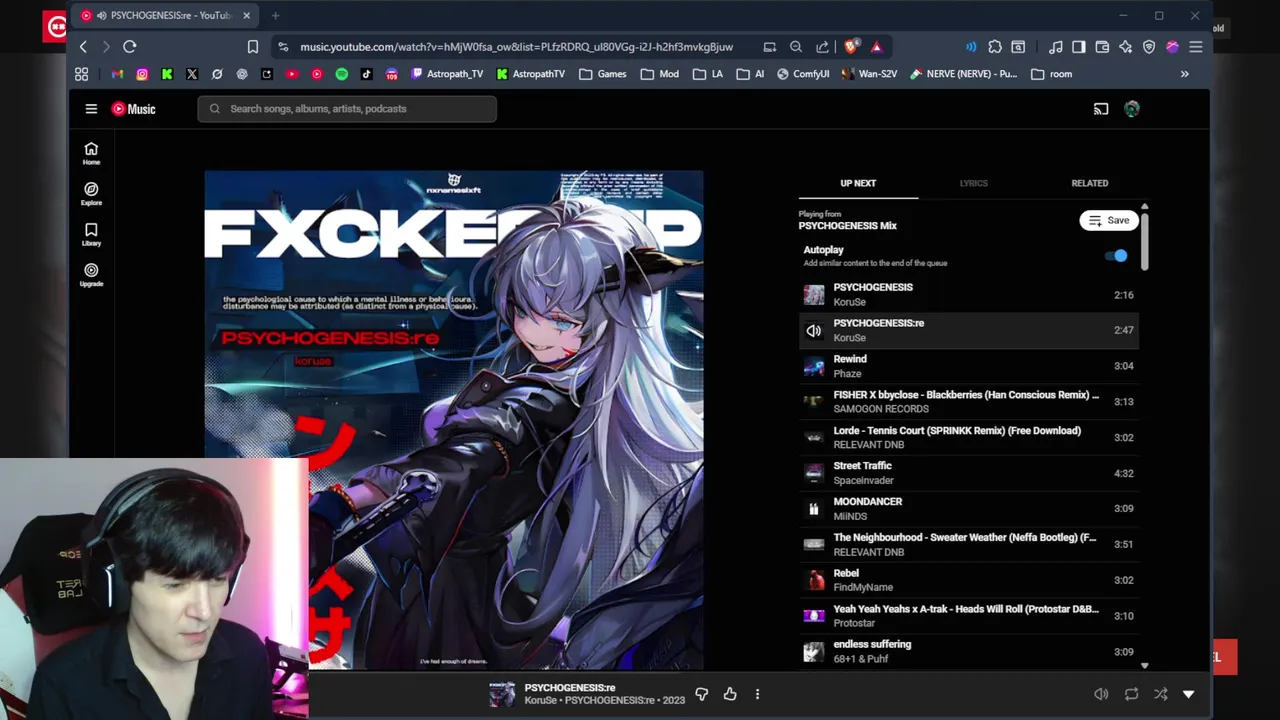Click the playing indicator on PSYCHOGENESIS:re row

[814, 330]
